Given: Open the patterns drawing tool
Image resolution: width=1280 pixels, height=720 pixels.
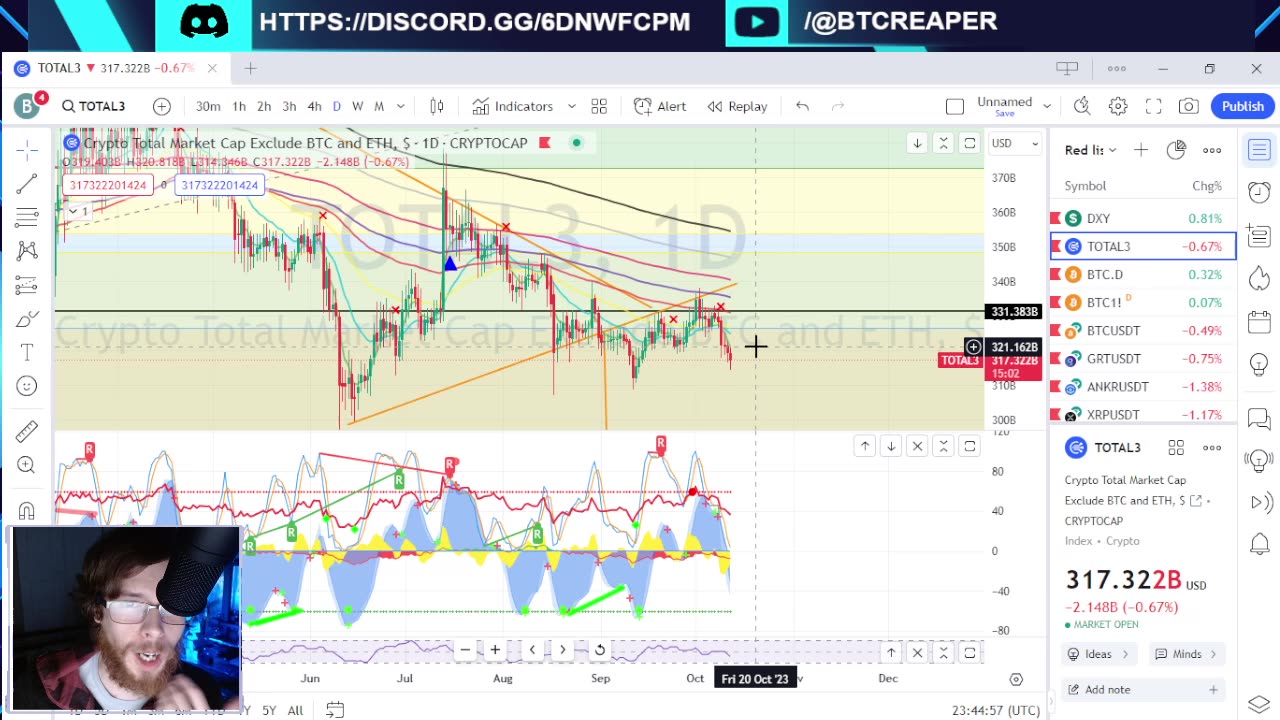Looking at the screenshot, I should click(x=27, y=251).
